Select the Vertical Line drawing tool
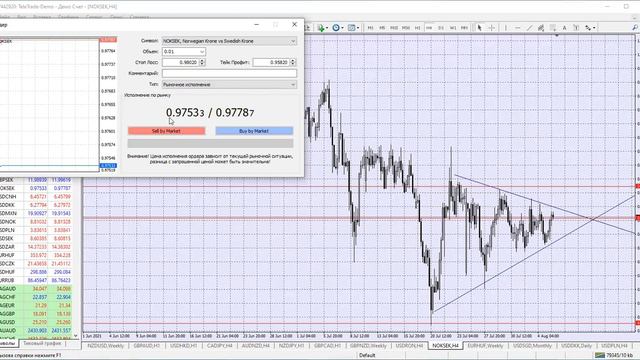 point(506,28)
